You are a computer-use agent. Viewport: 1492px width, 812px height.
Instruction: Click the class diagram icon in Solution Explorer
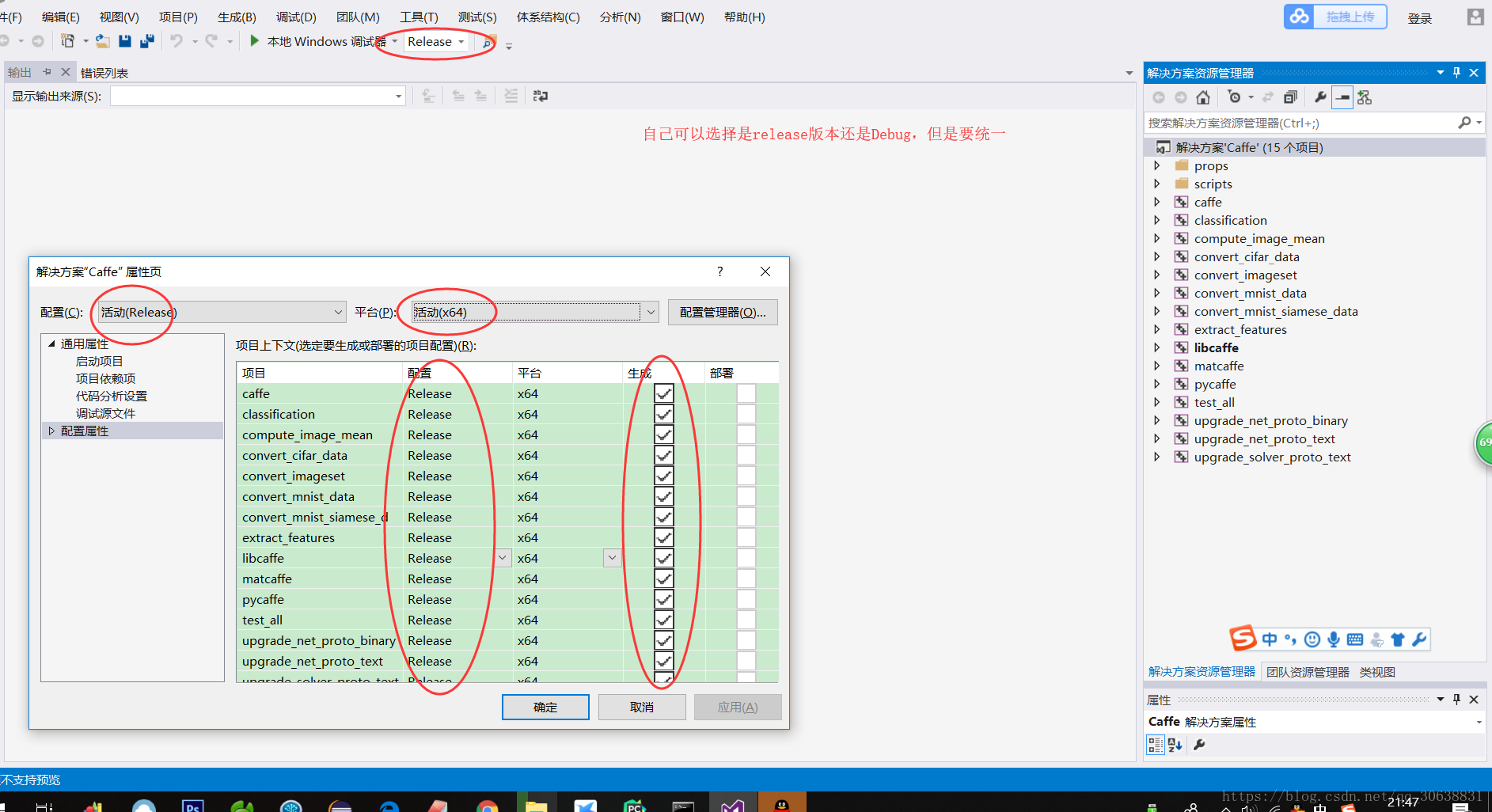(1365, 97)
